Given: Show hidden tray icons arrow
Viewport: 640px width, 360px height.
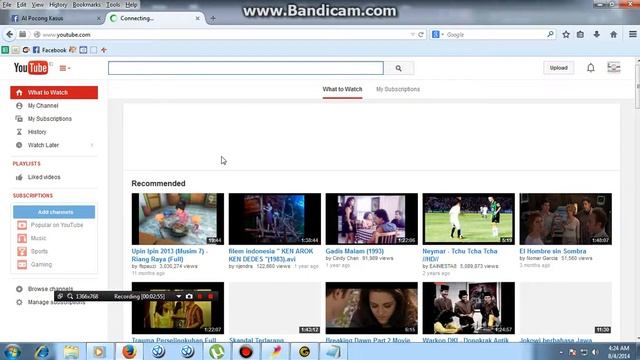Looking at the screenshot, I should 561,352.
